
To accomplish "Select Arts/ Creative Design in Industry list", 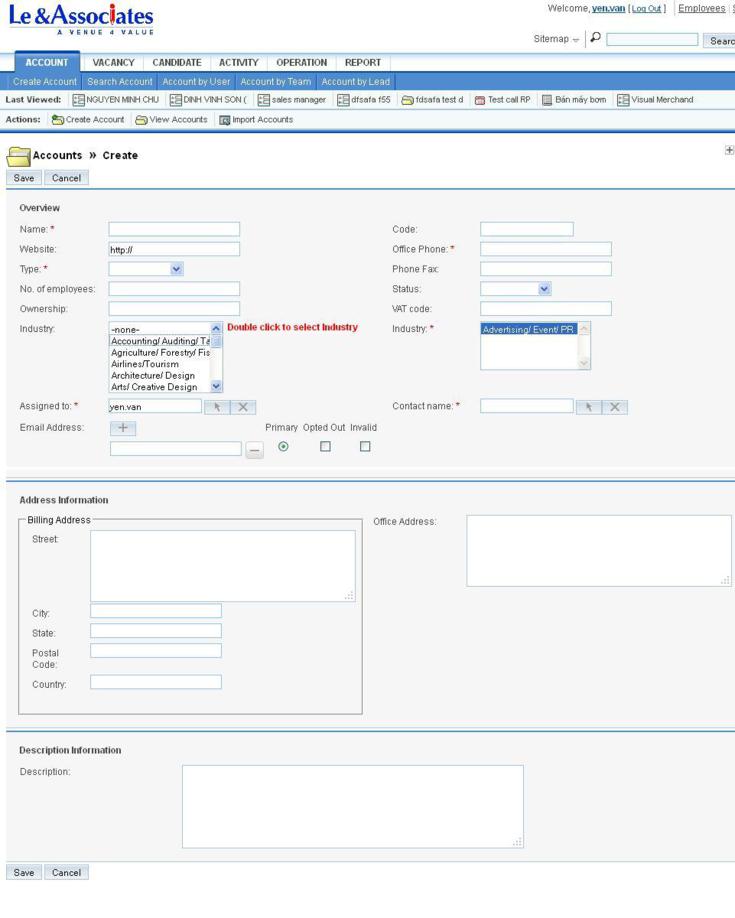I will tap(159, 387).
